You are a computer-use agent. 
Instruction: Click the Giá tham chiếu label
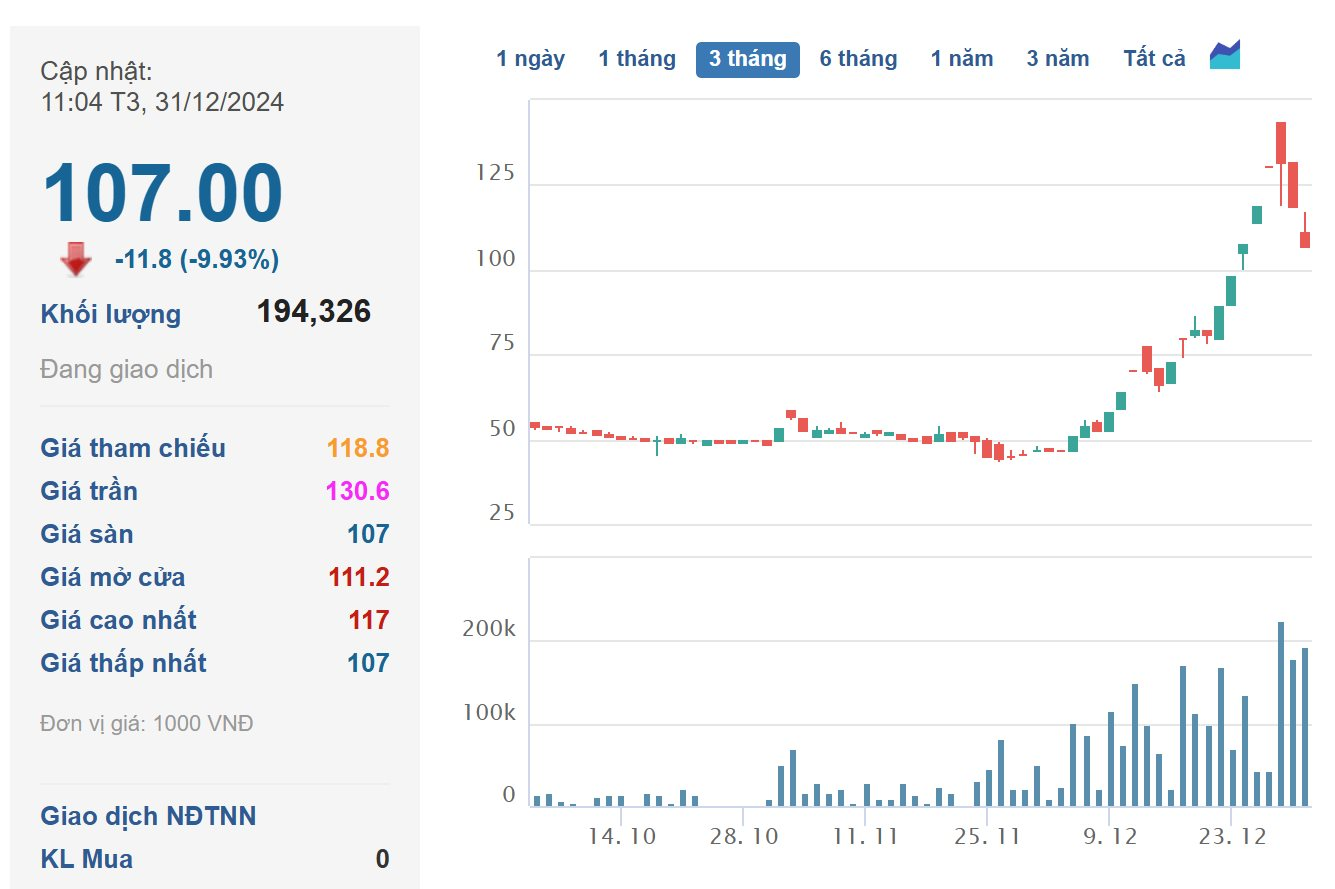(x=133, y=448)
